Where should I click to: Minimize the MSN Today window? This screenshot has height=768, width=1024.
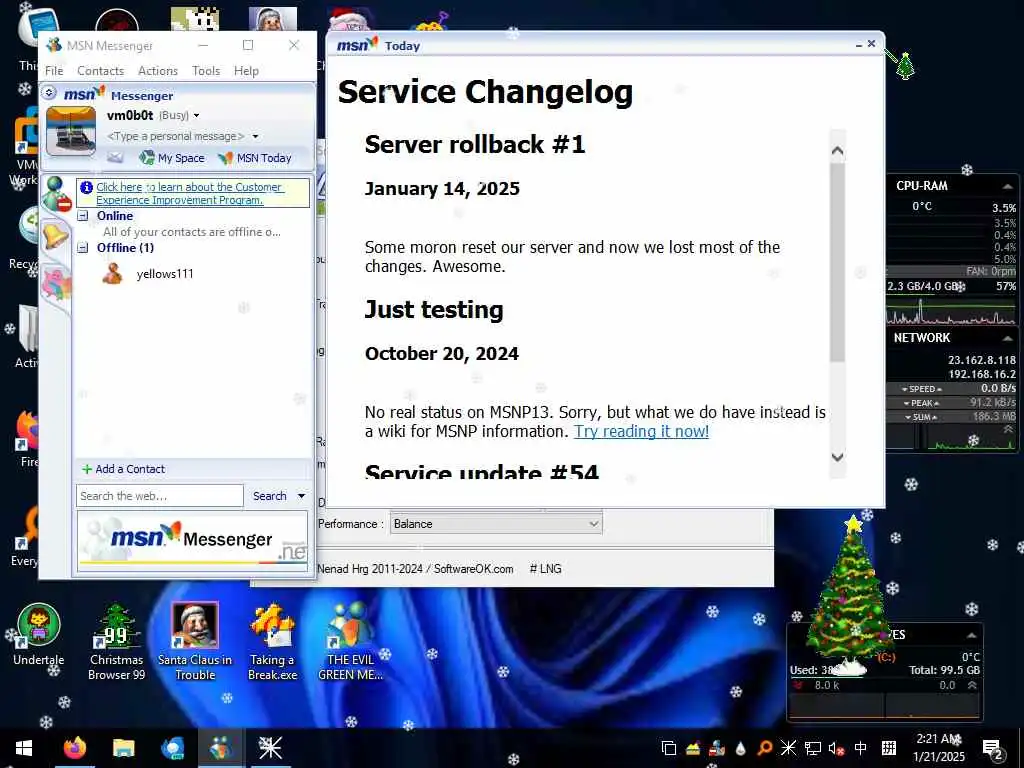coord(859,45)
